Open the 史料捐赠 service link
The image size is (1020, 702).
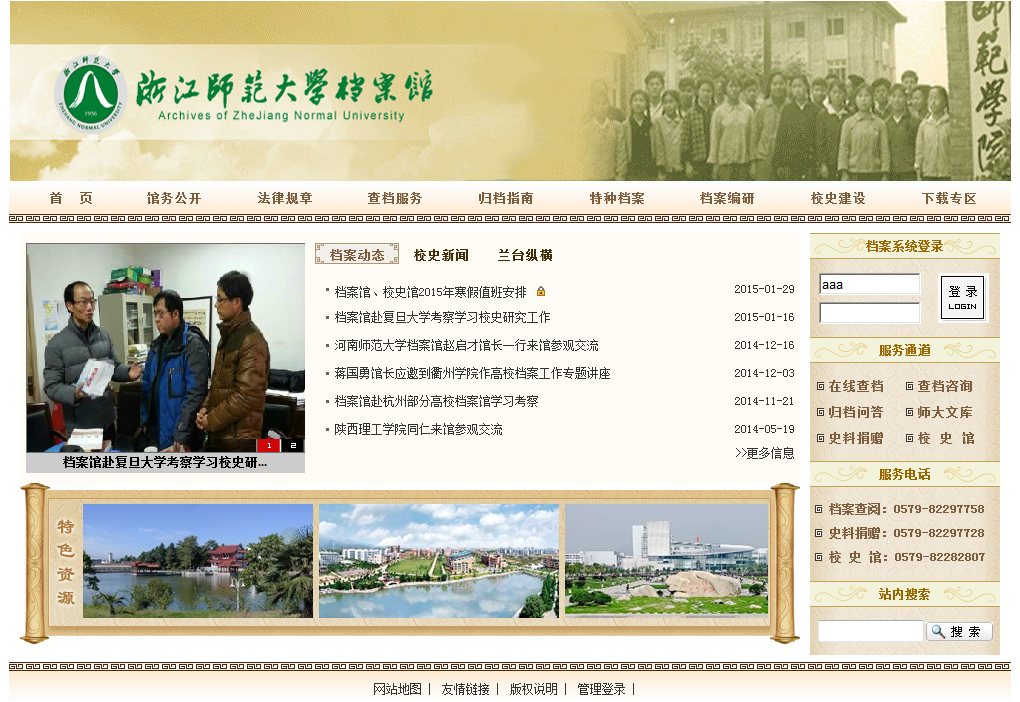[x=856, y=438]
